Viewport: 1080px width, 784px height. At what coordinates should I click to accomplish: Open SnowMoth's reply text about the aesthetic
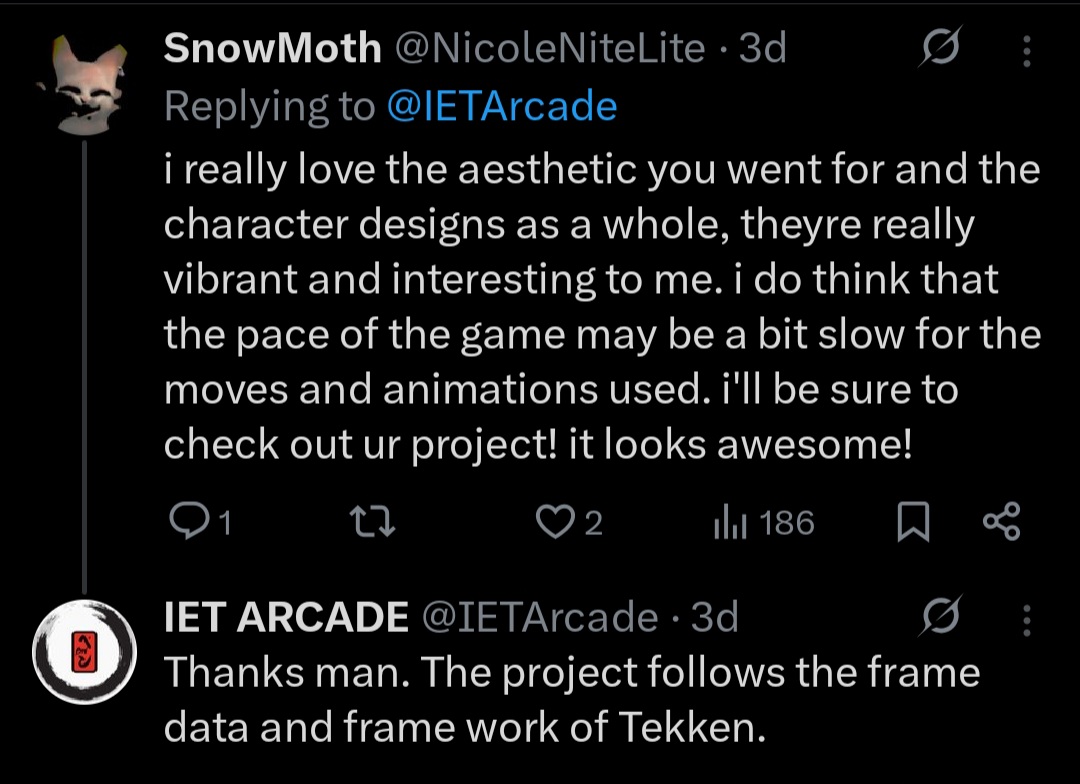[x=600, y=308]
